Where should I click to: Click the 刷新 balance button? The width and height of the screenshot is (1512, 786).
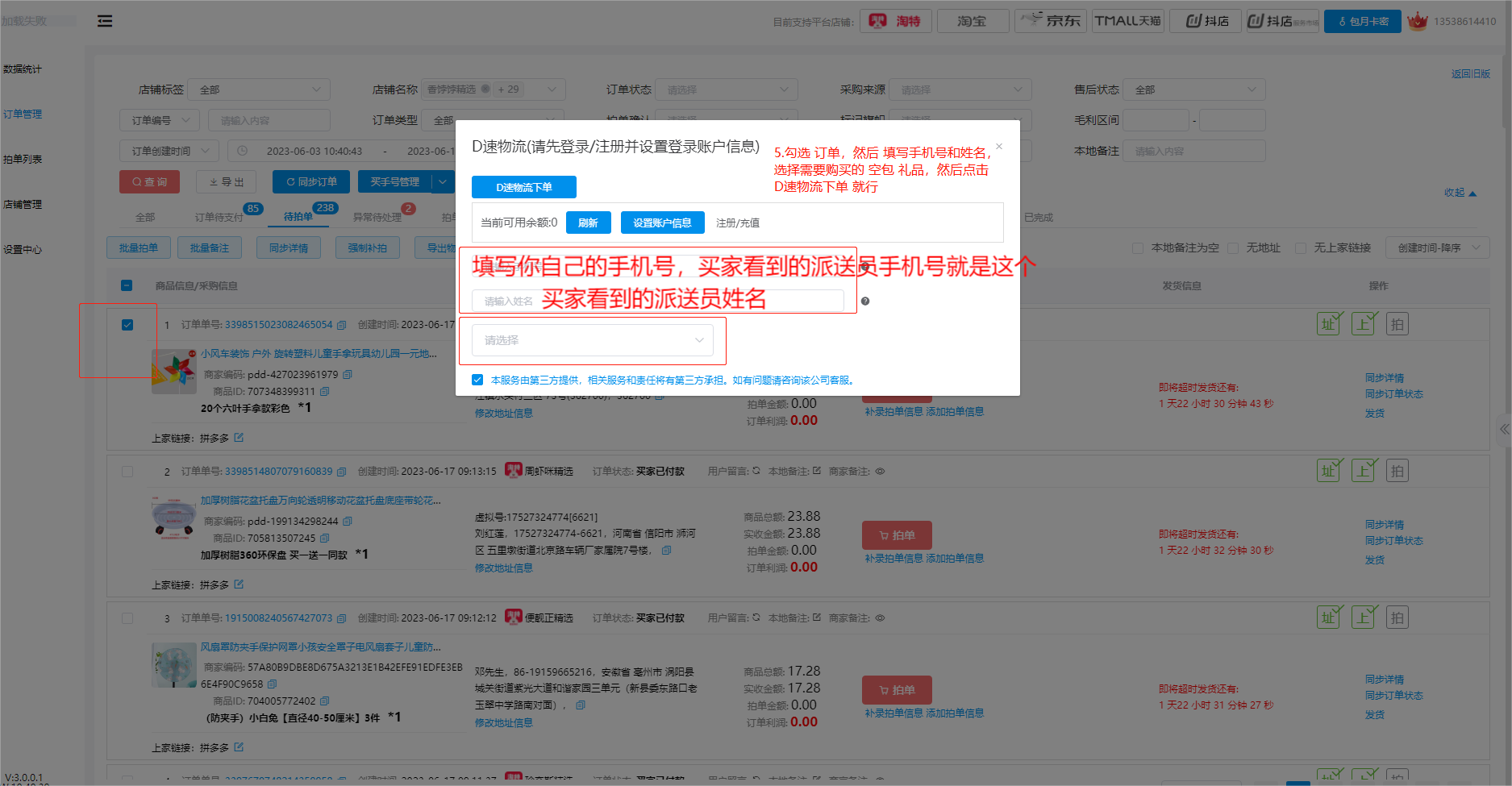[x=589, y=222]
